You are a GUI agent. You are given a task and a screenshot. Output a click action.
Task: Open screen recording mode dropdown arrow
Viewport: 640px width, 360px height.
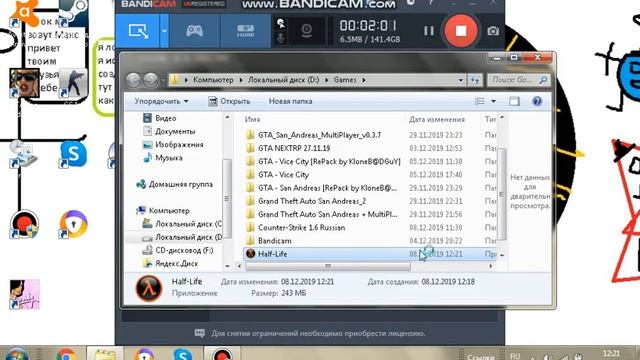tap(164, 31)
